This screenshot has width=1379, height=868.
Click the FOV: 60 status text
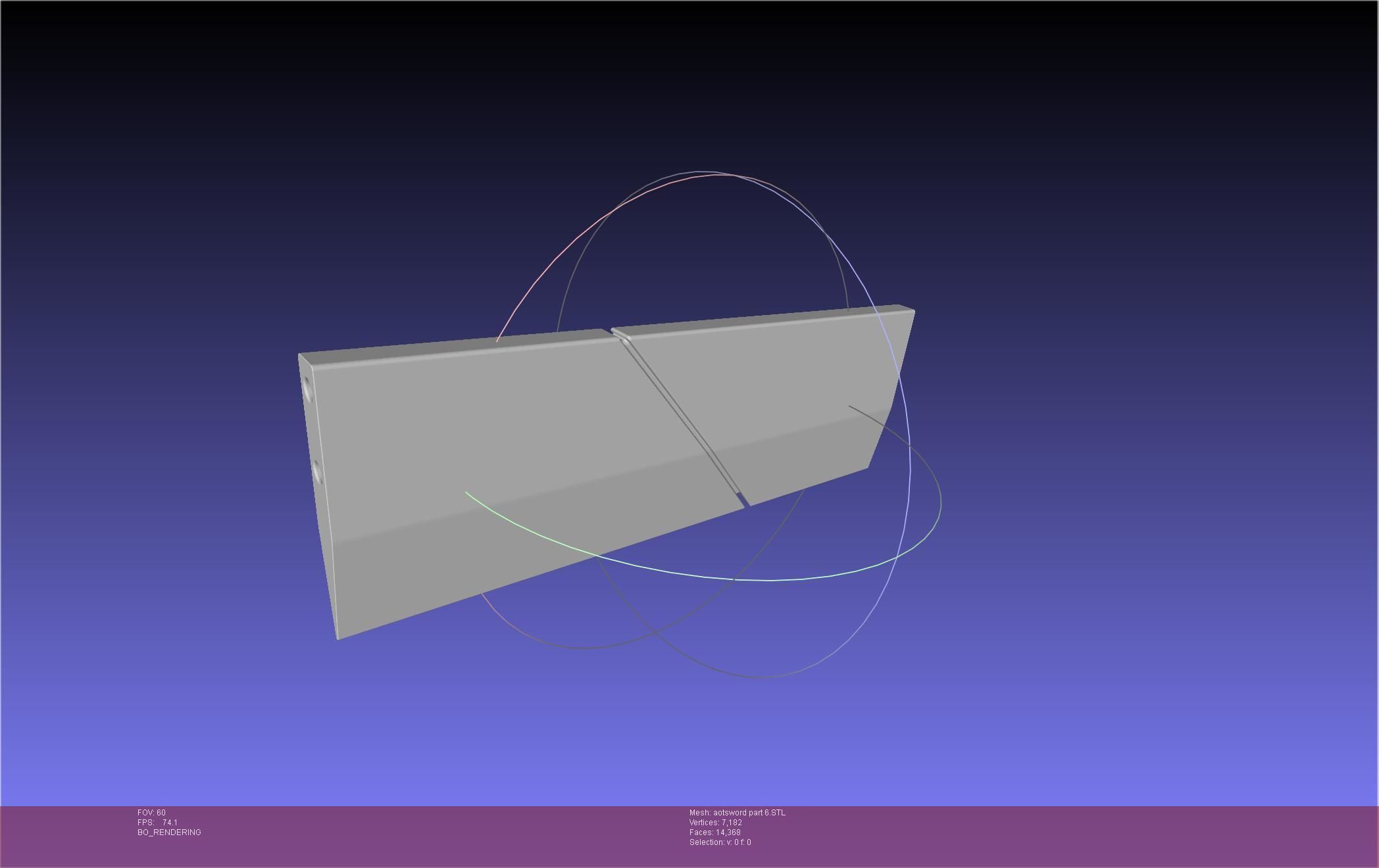tap(151, 813)
